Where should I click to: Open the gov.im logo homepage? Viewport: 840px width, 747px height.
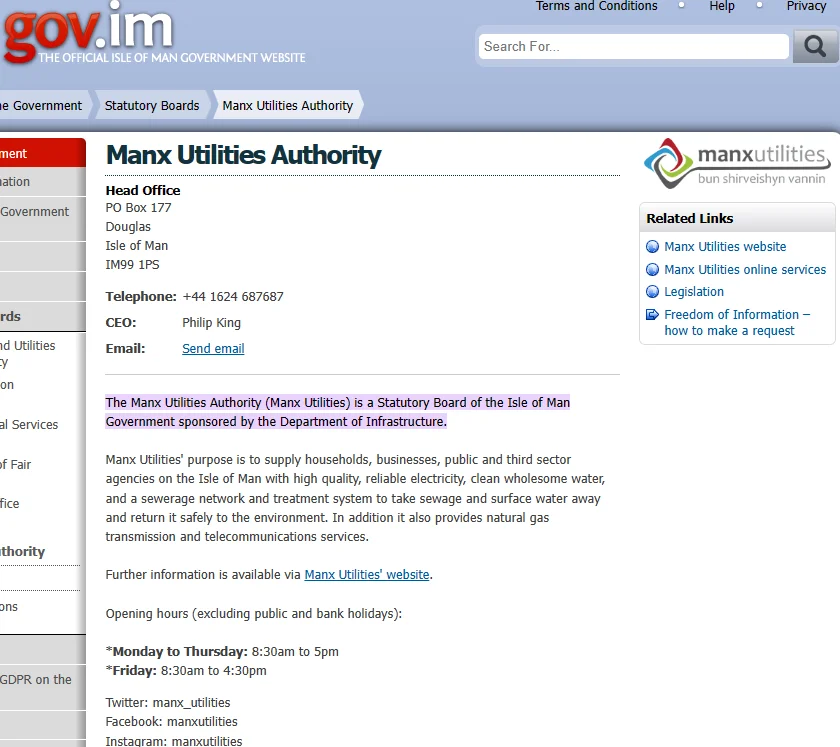click(154, 34)
